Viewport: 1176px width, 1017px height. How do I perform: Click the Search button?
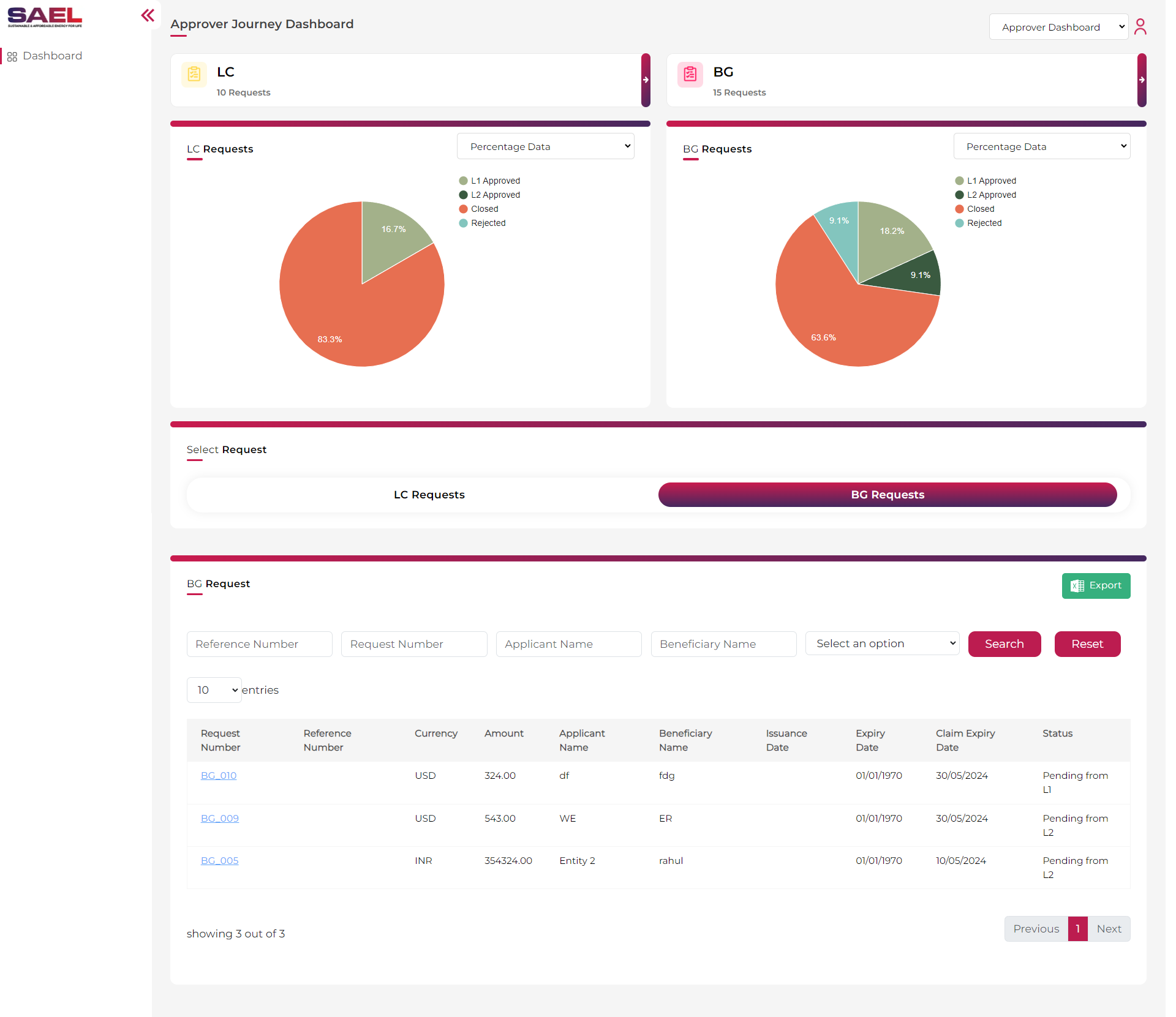coord(1004,644)
